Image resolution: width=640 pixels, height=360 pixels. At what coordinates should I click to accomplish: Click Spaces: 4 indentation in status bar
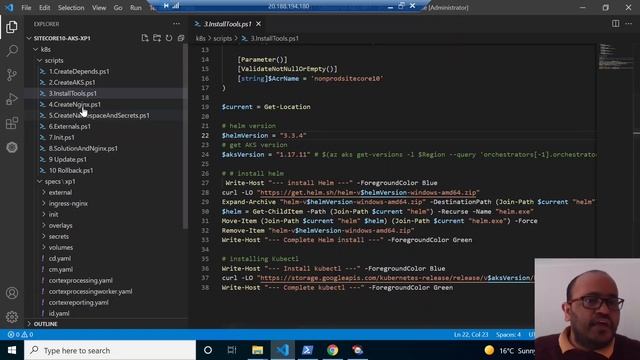(x=508, y=334)
